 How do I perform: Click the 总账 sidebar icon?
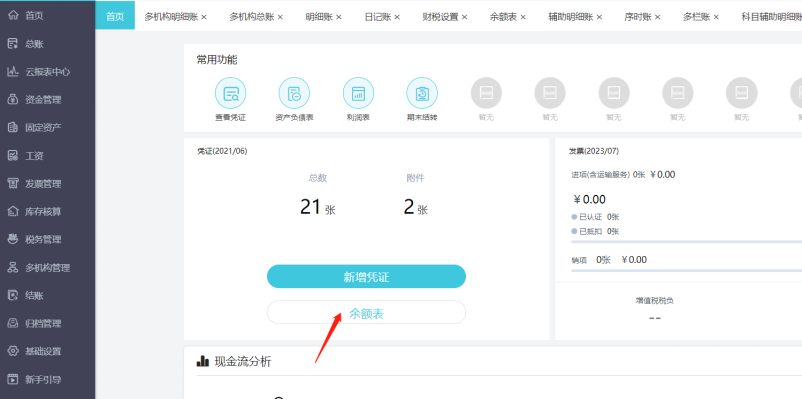[13, 44]
